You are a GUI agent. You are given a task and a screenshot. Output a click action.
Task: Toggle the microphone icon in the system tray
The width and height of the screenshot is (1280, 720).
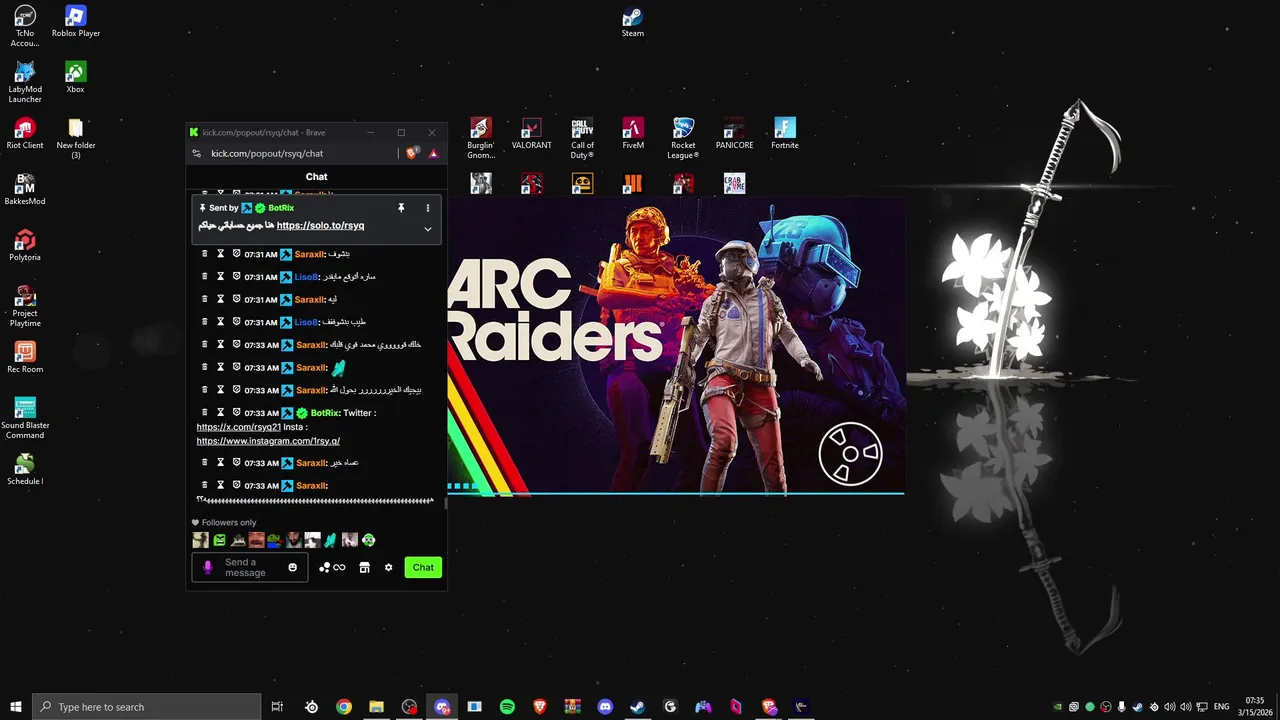point(1122,707)
